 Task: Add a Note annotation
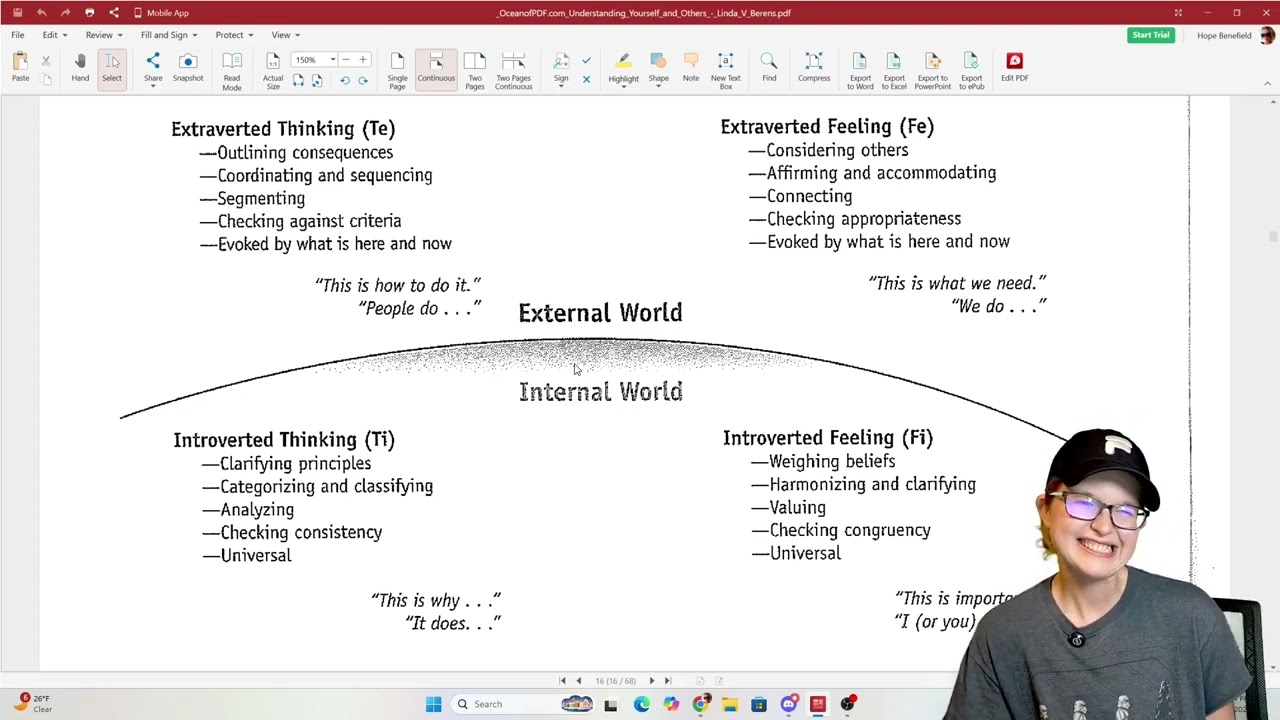[x=691, y=68]
